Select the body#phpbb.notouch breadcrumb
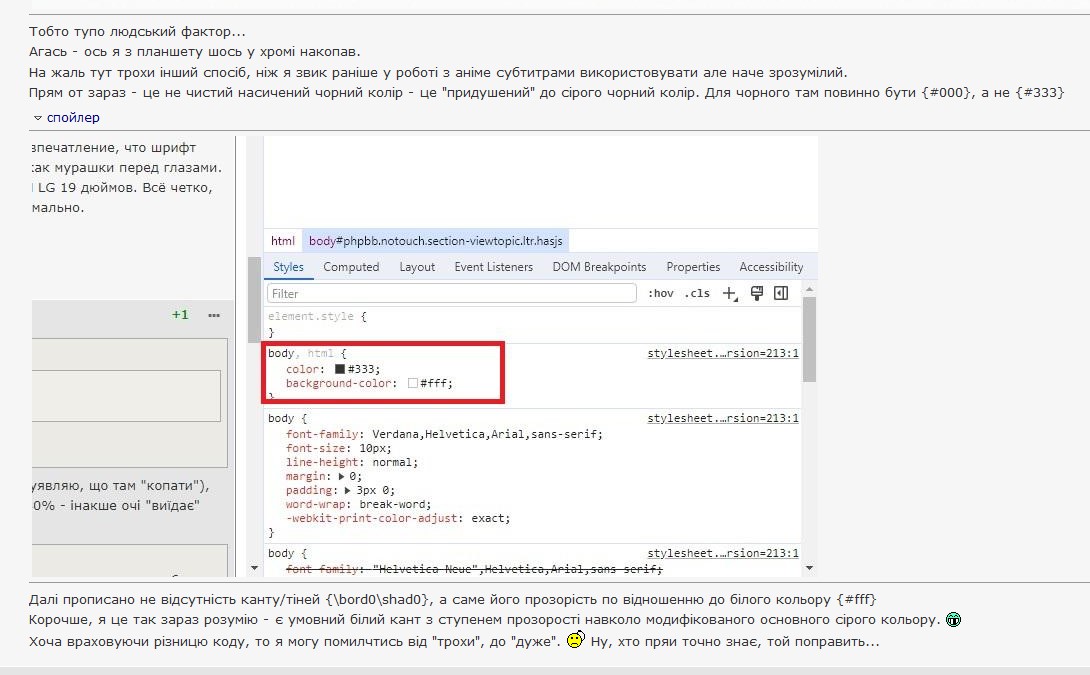The image size is (1090, 675). (436, 241)
